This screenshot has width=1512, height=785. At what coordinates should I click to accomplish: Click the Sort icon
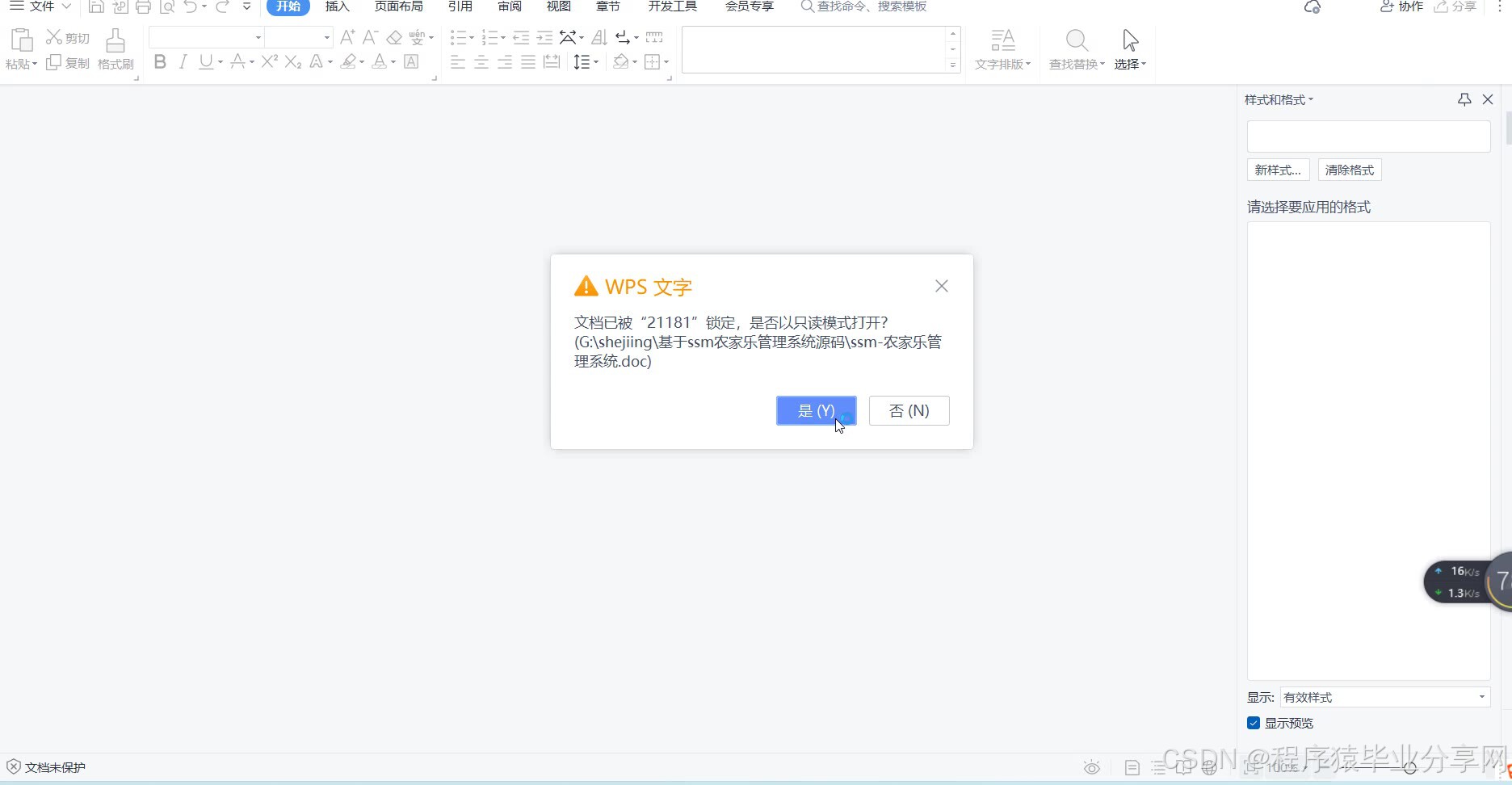(599, 37)
